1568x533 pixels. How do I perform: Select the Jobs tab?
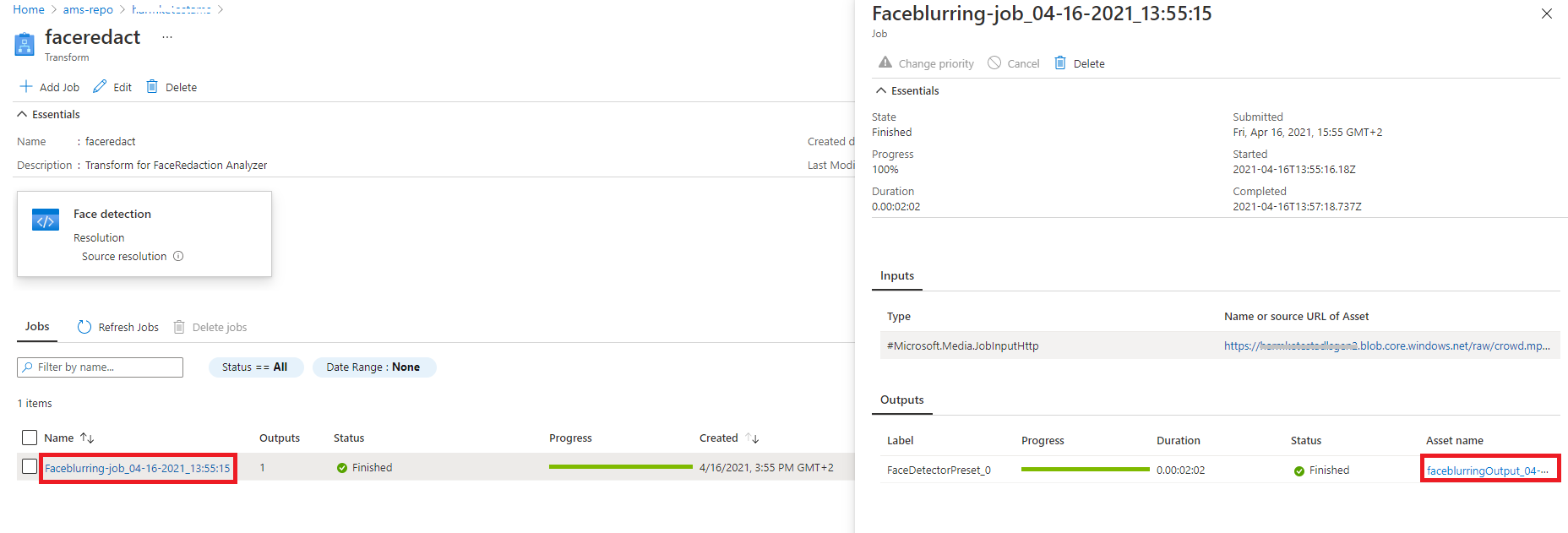(x=37, y=327)
